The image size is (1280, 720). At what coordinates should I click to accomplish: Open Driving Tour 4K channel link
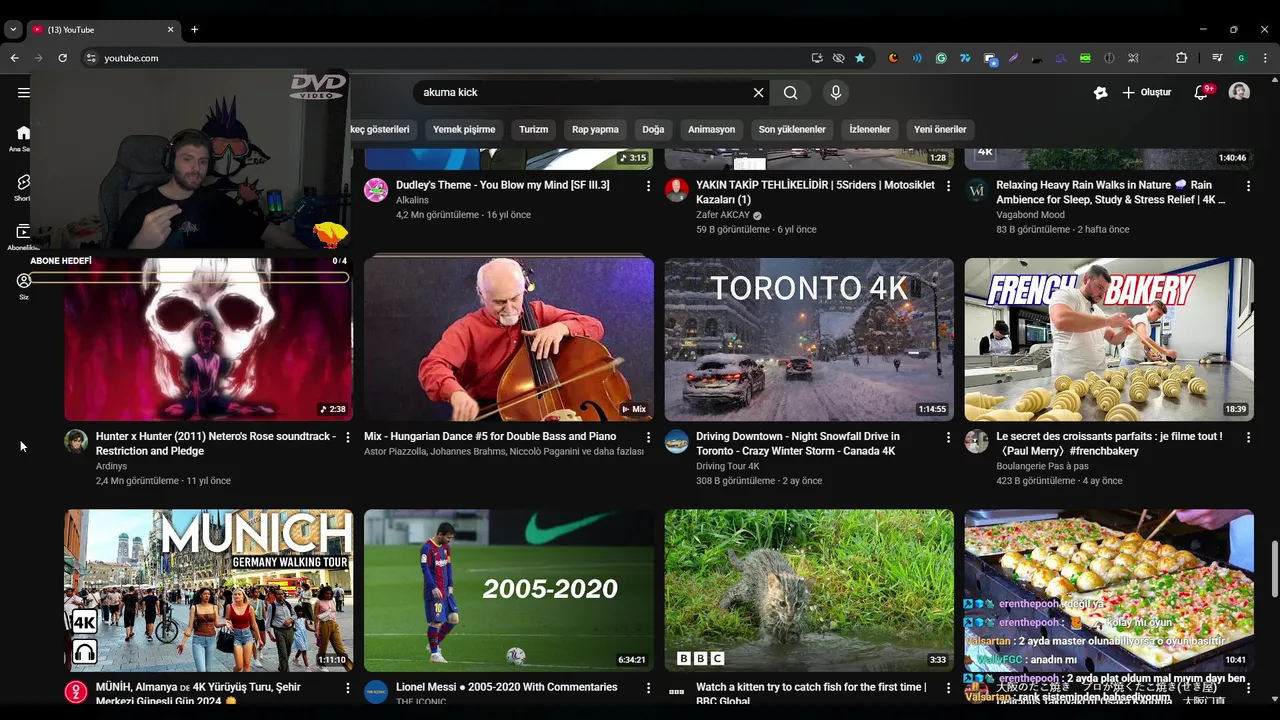point(728,466)
